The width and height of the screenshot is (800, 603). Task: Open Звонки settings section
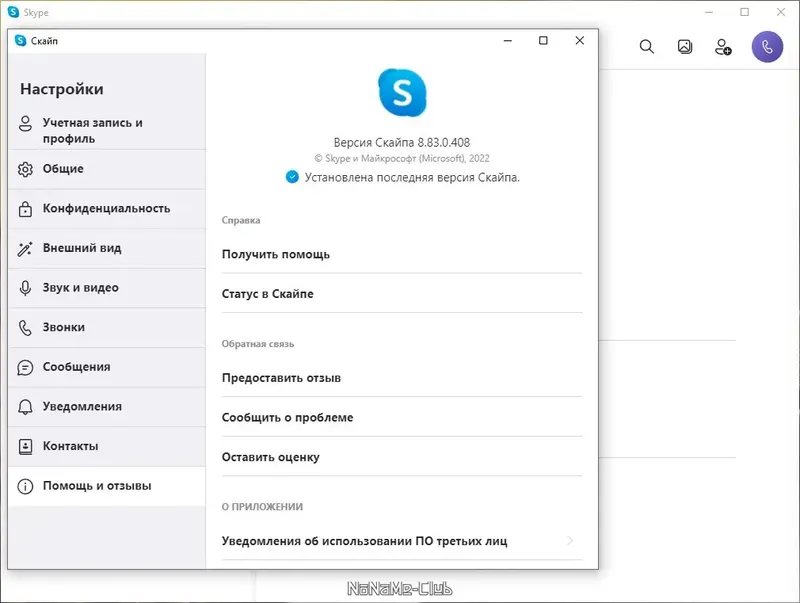coord(107,328)
